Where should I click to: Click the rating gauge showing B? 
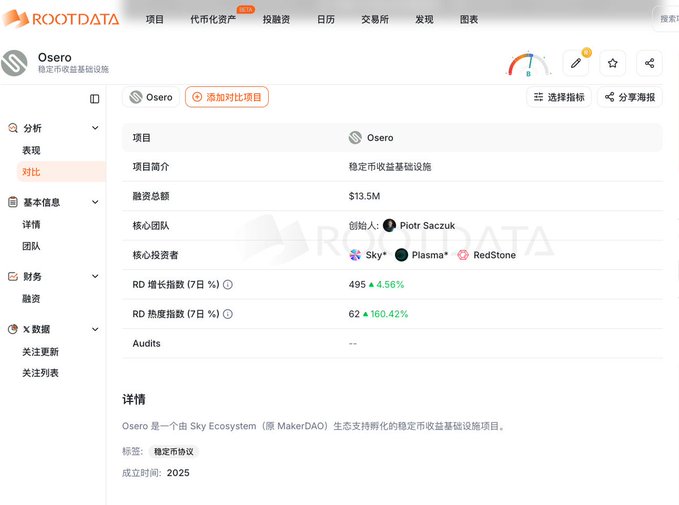pos(528,65)
